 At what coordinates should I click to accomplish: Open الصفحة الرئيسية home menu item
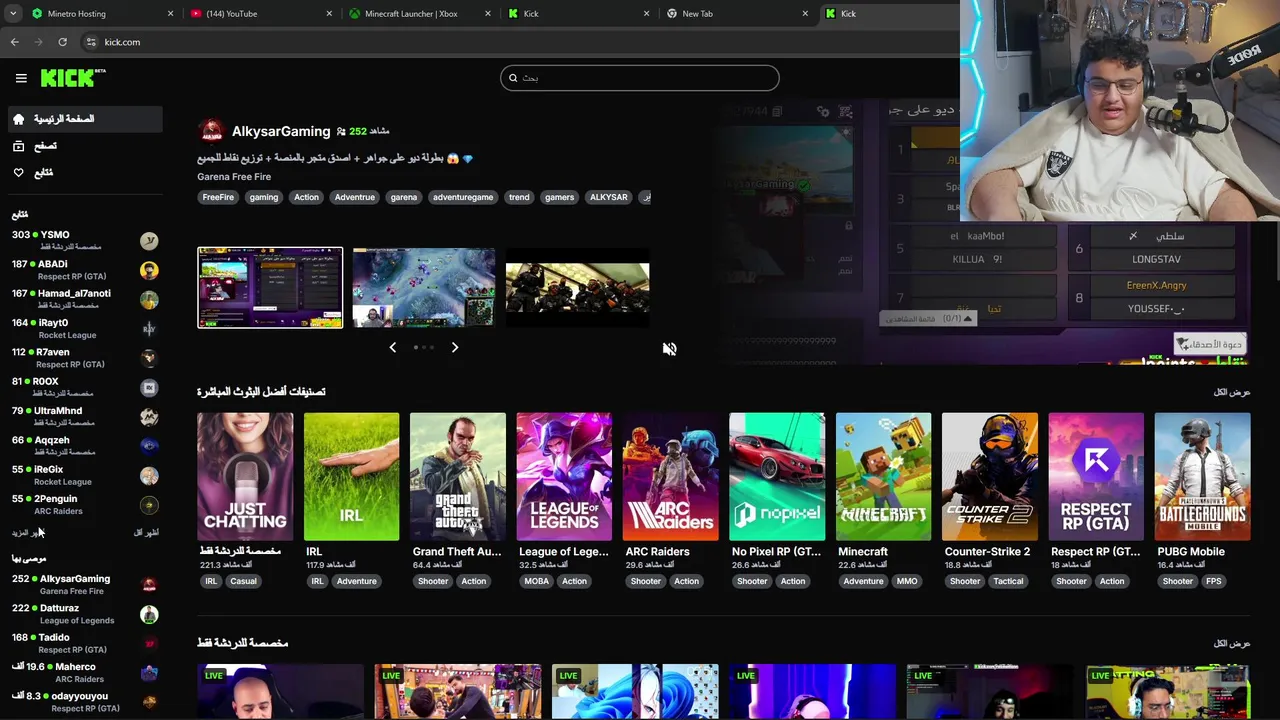pos(84,119)
